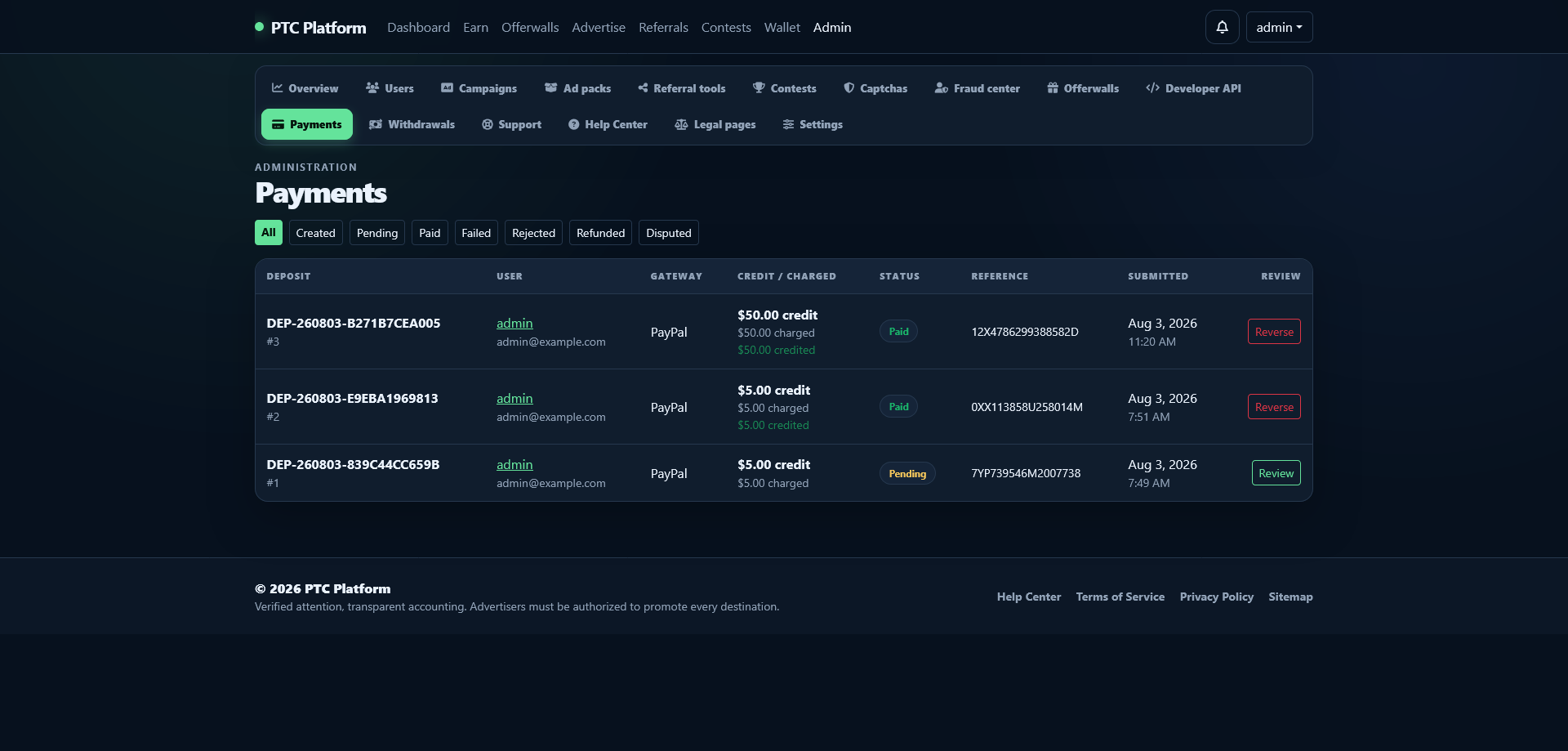Open the Sitemap link
Viewport: 1568px width, 751px height.
[x=1290, y=597]
